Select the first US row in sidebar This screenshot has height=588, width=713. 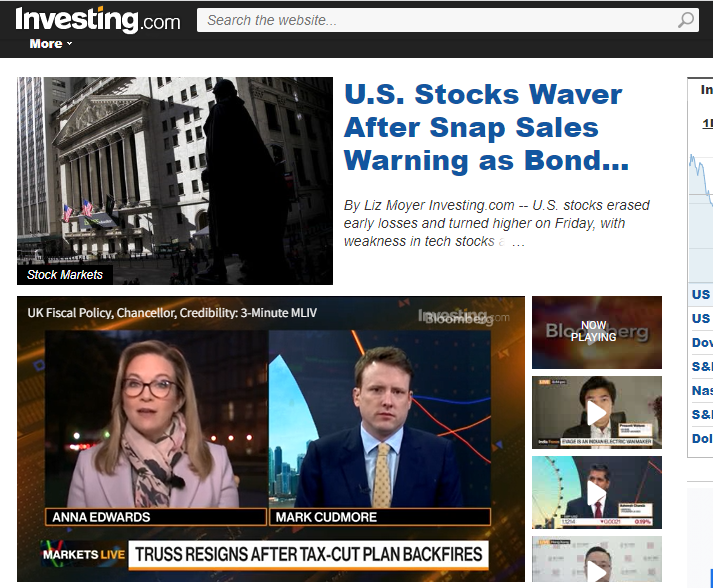click(x=701, y=294)
